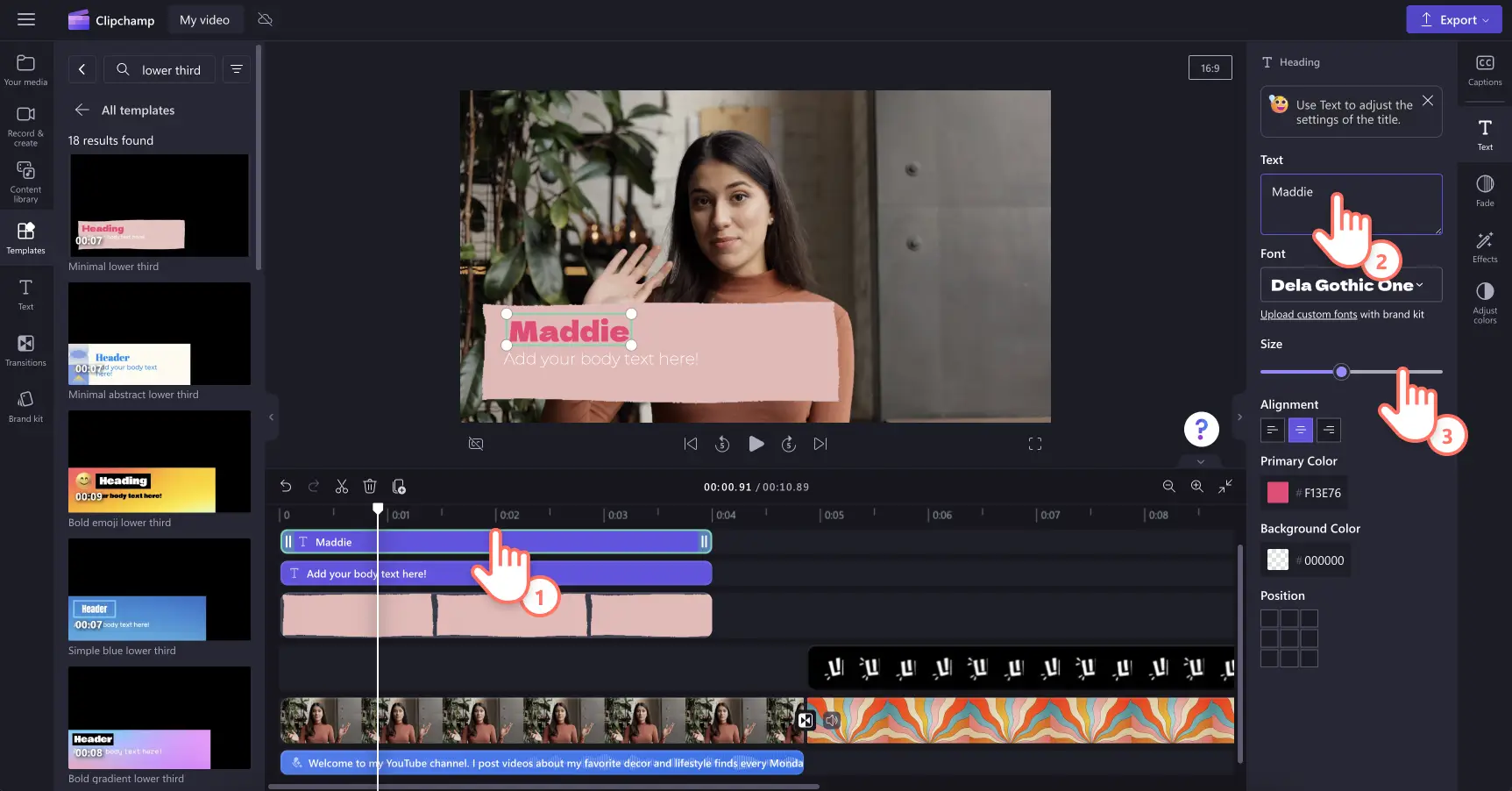Open Adjust colors panel tab
The width and height of the screenshot is (1512, 791).
(x=1484, y=303)
